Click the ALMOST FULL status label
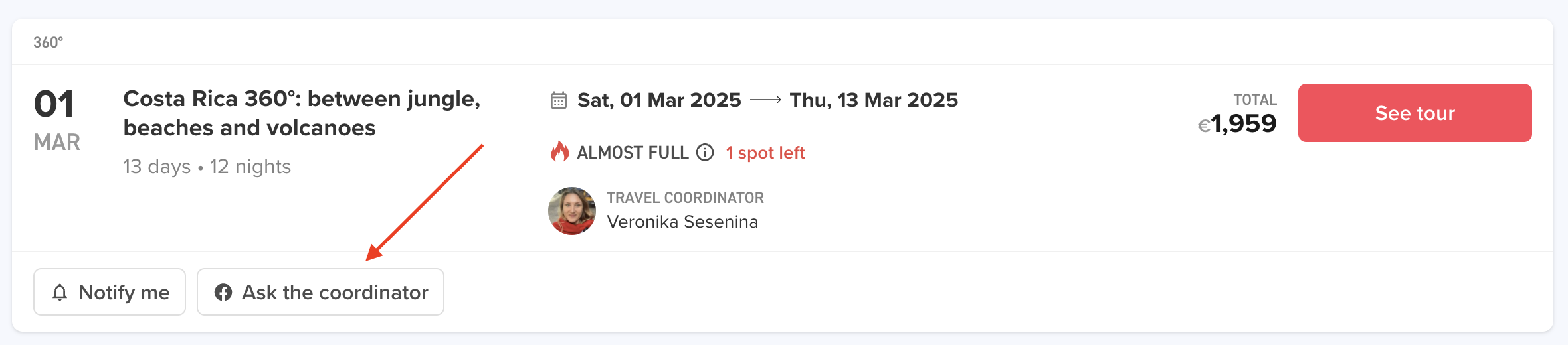The width and height of the screenshot is (1568, 345). click(x=633, y=153)
